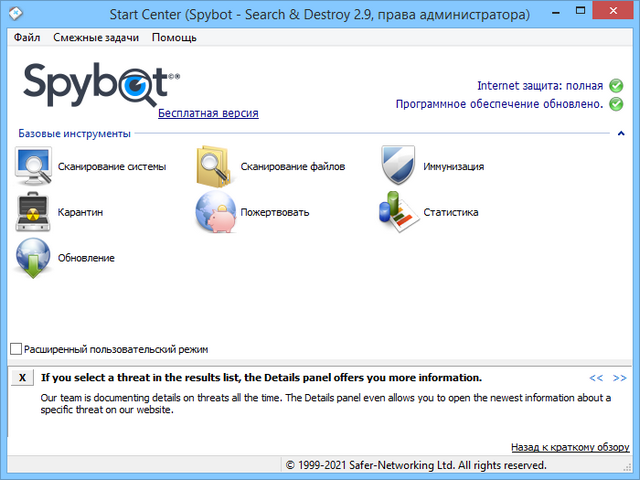The width and height of the screenshot is (640, 480).
Task: Collapse the Базовые инструменты section
Action: (620, 134)
